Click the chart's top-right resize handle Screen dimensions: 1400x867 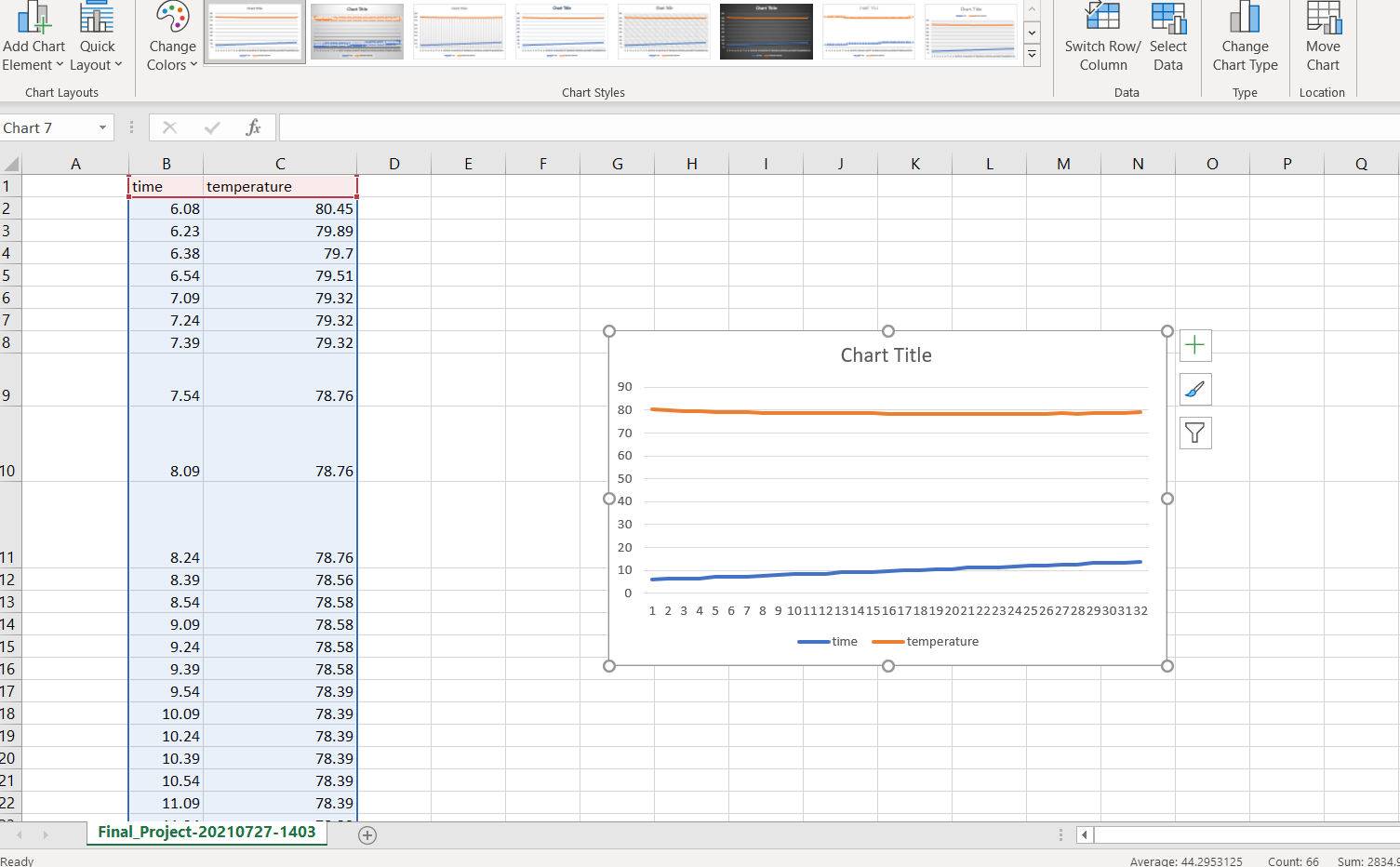pyautogui.click(x=1167, y=331)
